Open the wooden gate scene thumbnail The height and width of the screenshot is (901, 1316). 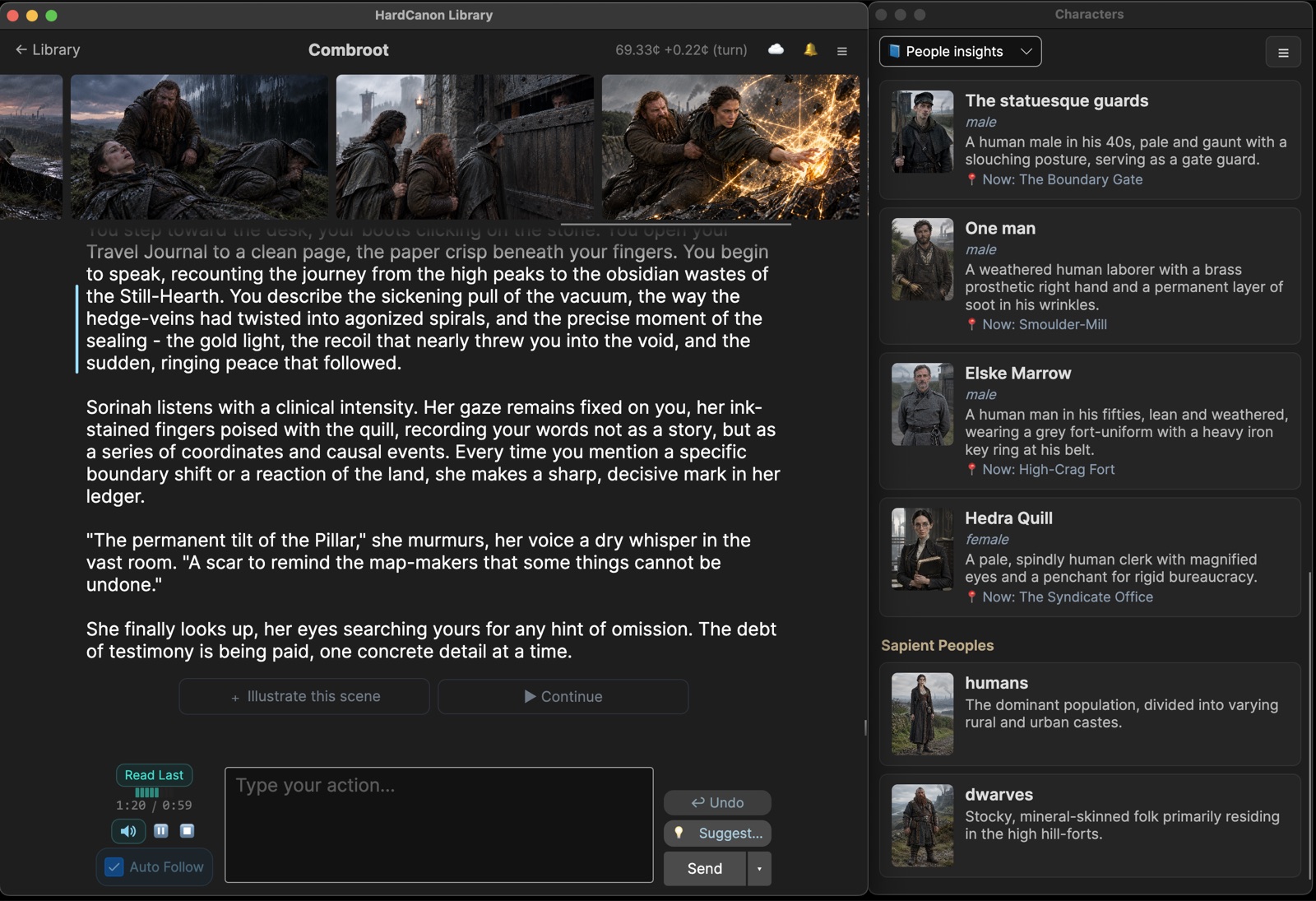pos(465,146)
